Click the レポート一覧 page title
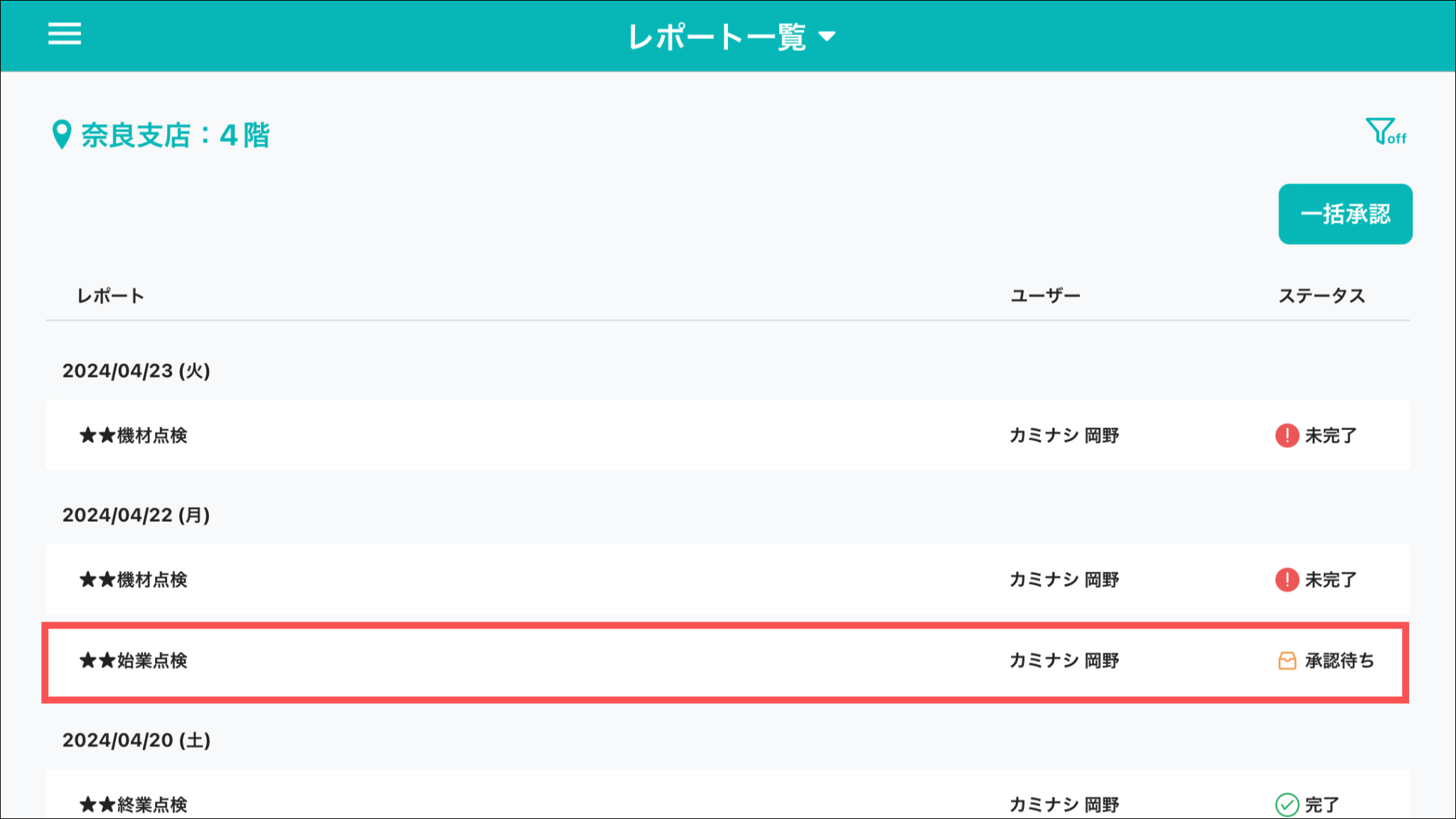The image size is (1456, 819). (717, 37)
